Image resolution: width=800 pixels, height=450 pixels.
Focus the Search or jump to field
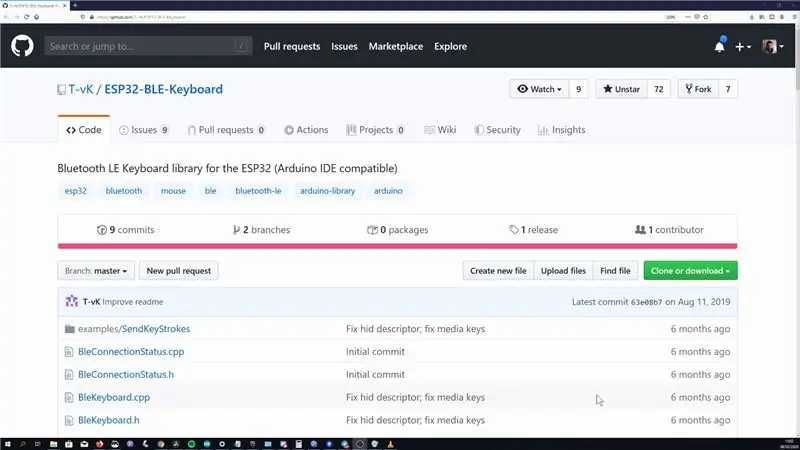point(148,46)
